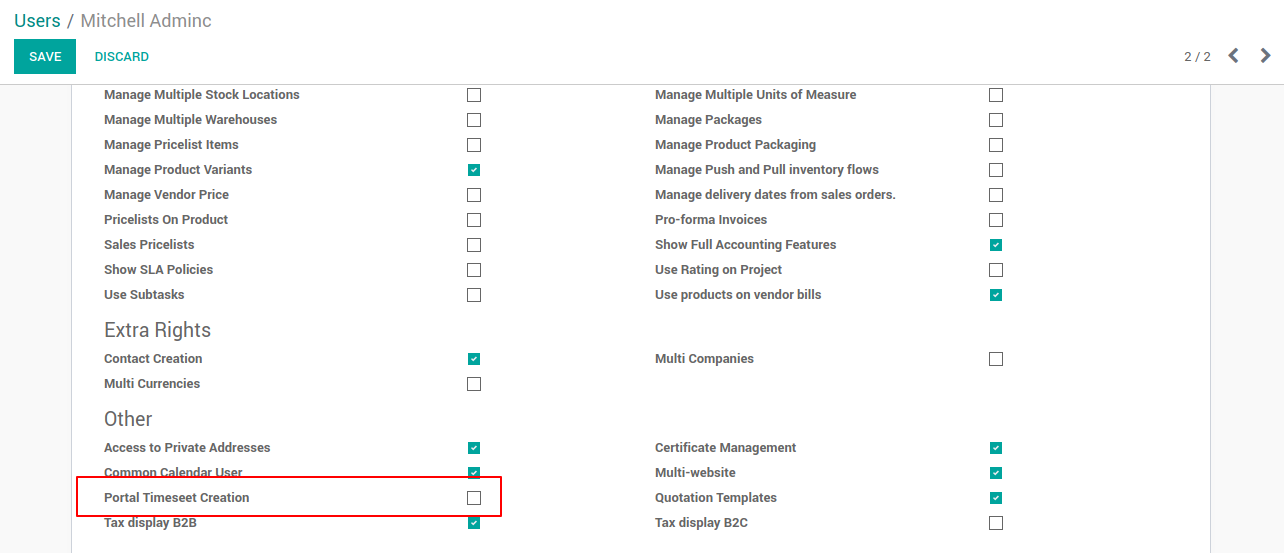Click the Save button
This screenshot has height=553, width=1284.
[x=45, y=57]
